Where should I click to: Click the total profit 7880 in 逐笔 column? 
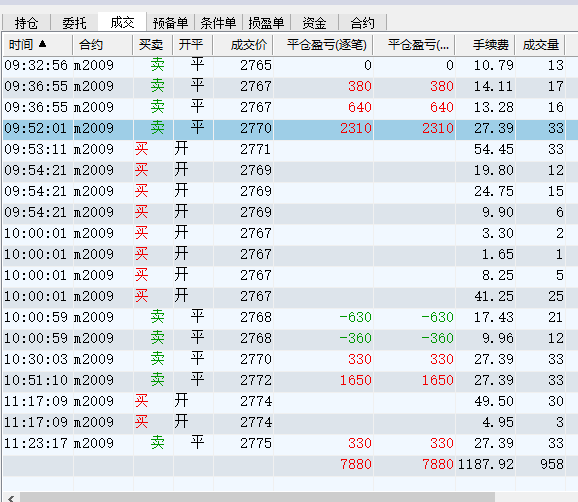[x=356, y=465]
